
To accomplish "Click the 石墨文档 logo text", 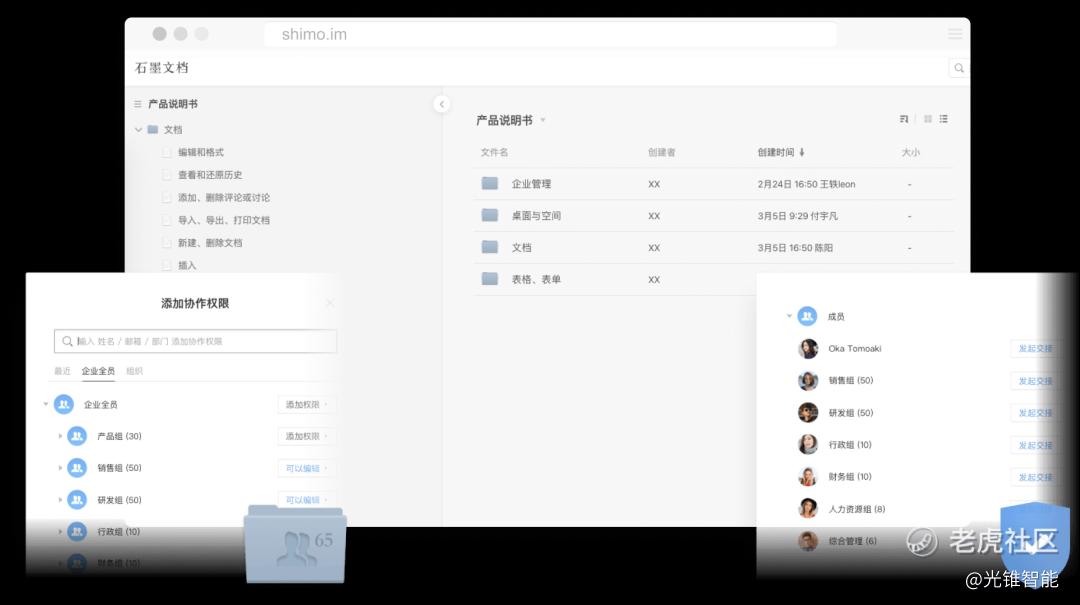I will pyautogui.click(x=162, y=68).
